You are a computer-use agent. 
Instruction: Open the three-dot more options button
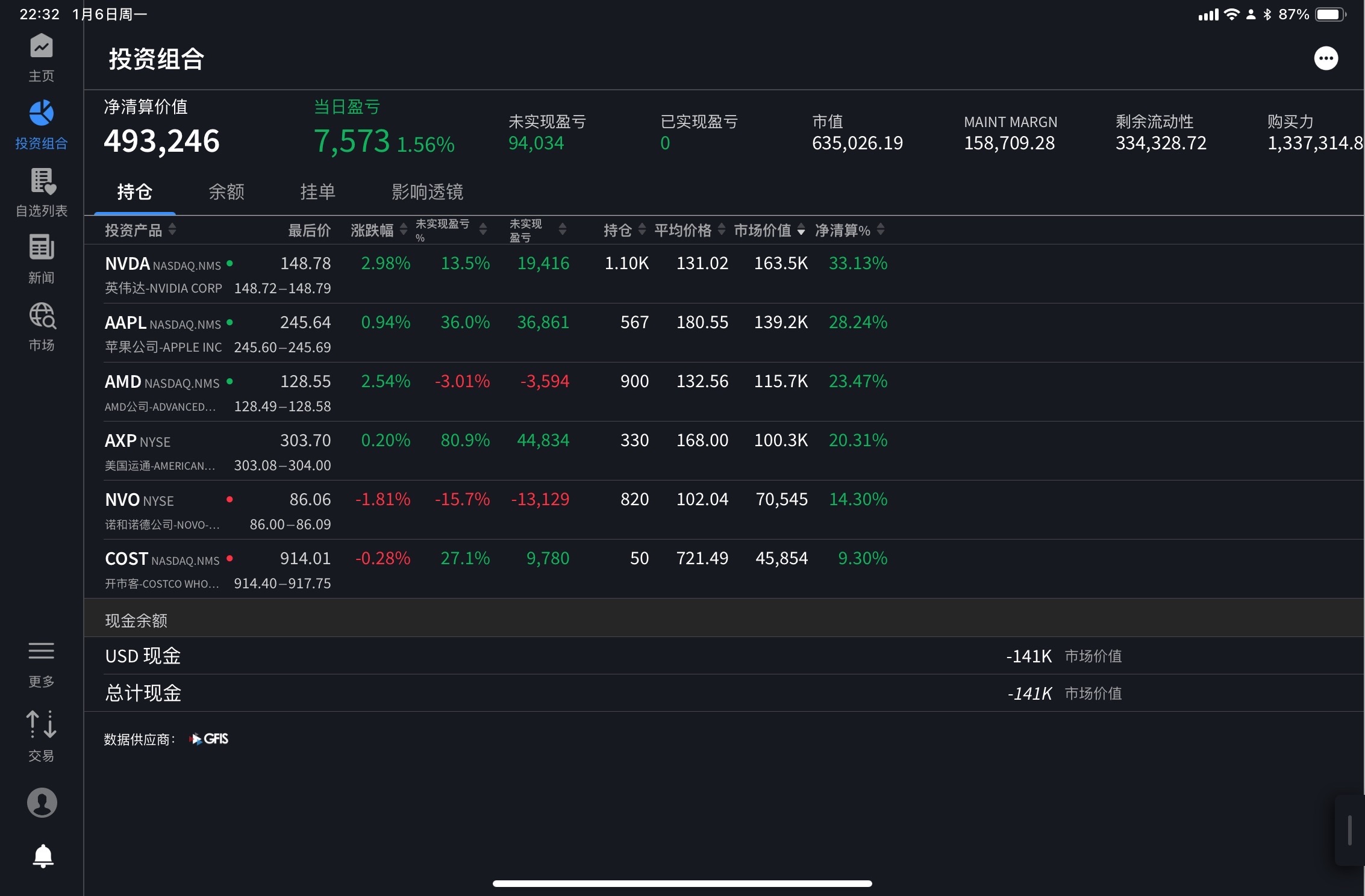click(x=1325, y=58)
